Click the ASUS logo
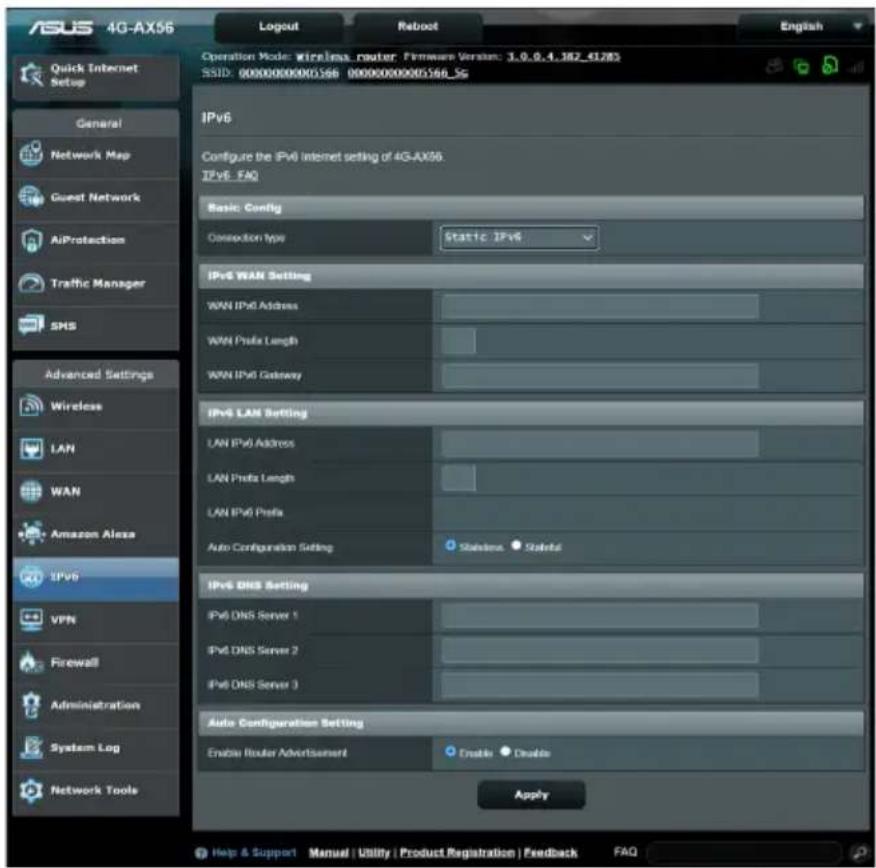Screen dimensions: 876x868 [61, 27]
